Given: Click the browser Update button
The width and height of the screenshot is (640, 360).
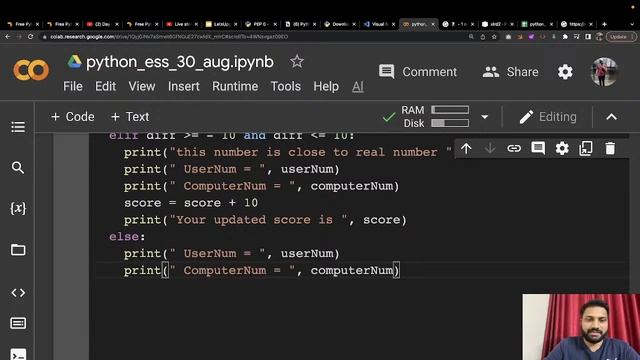Looking at the screenshot, I should [x=620, y=37].
